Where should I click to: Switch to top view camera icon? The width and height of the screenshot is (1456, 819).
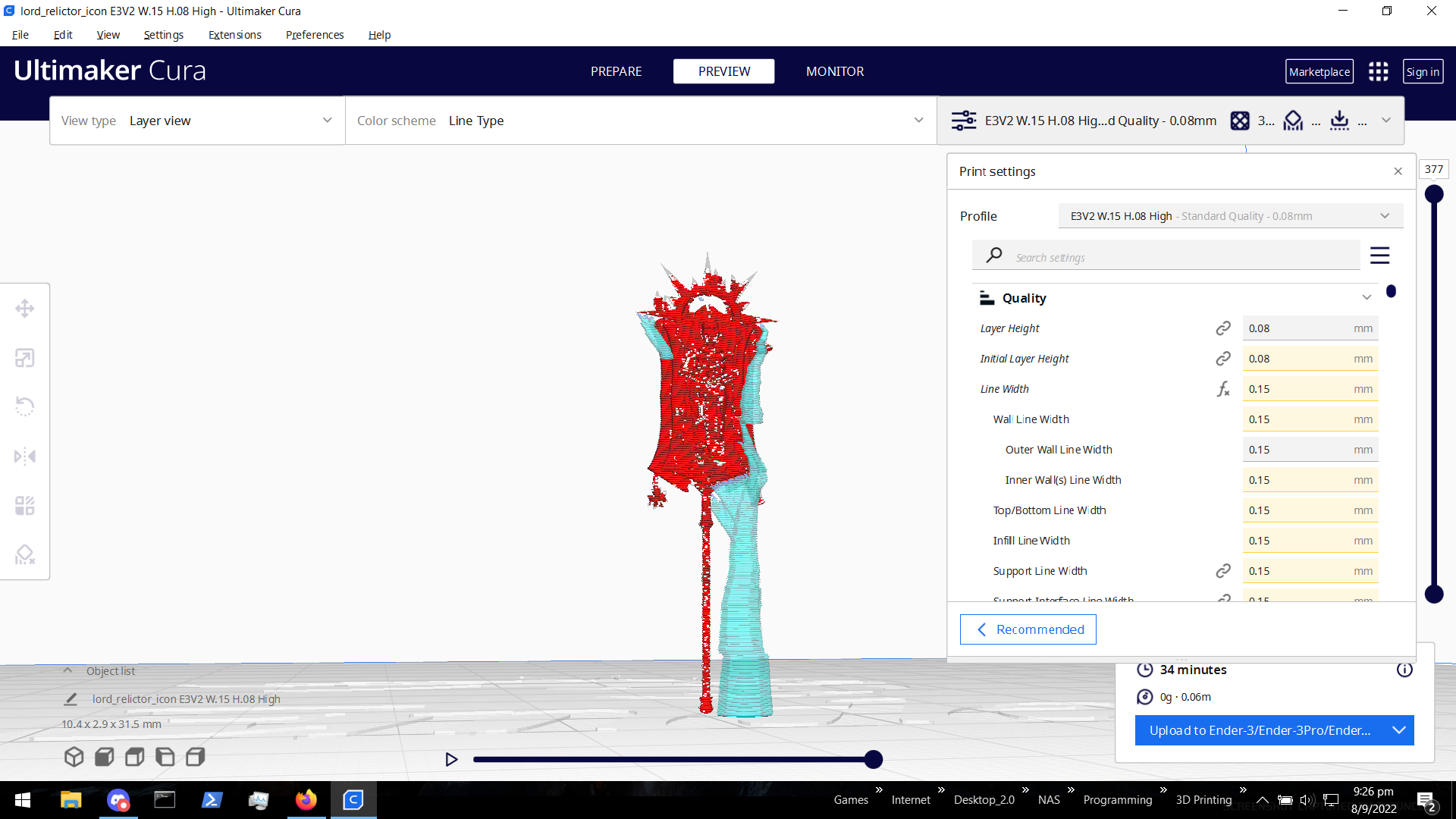[135, 757]
